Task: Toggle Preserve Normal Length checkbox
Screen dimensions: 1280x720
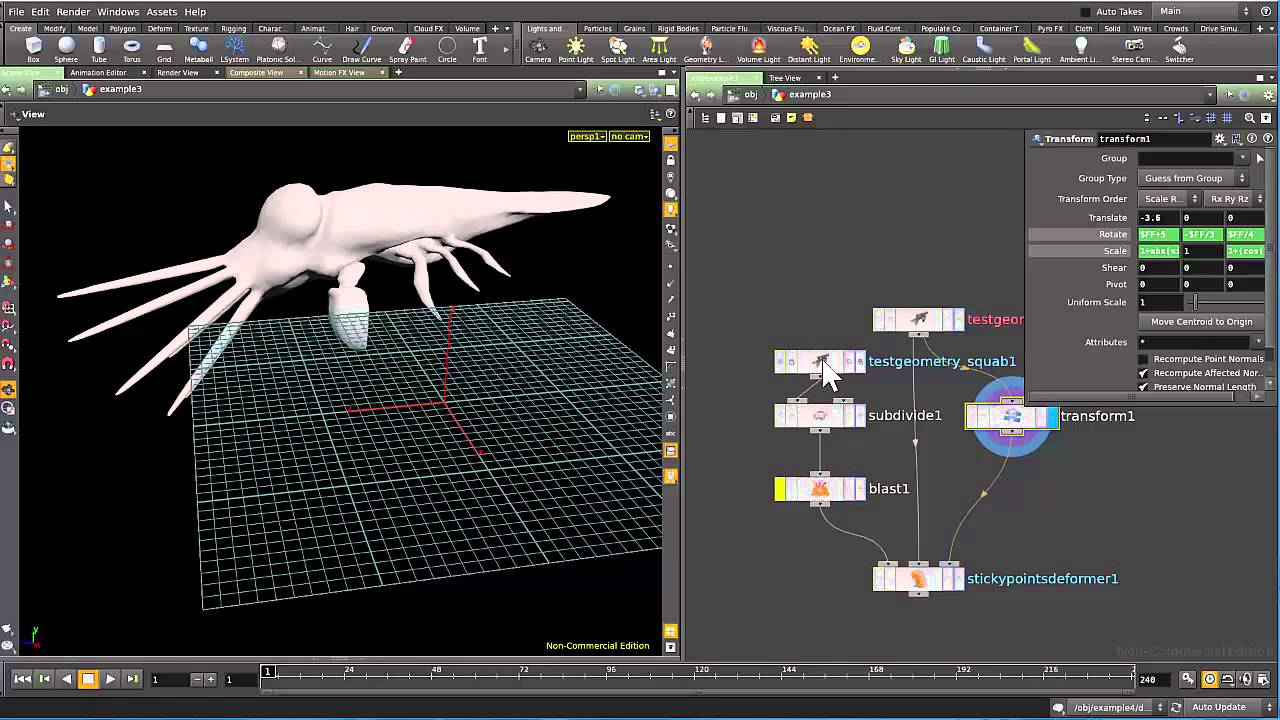Action: point(1143,387)
